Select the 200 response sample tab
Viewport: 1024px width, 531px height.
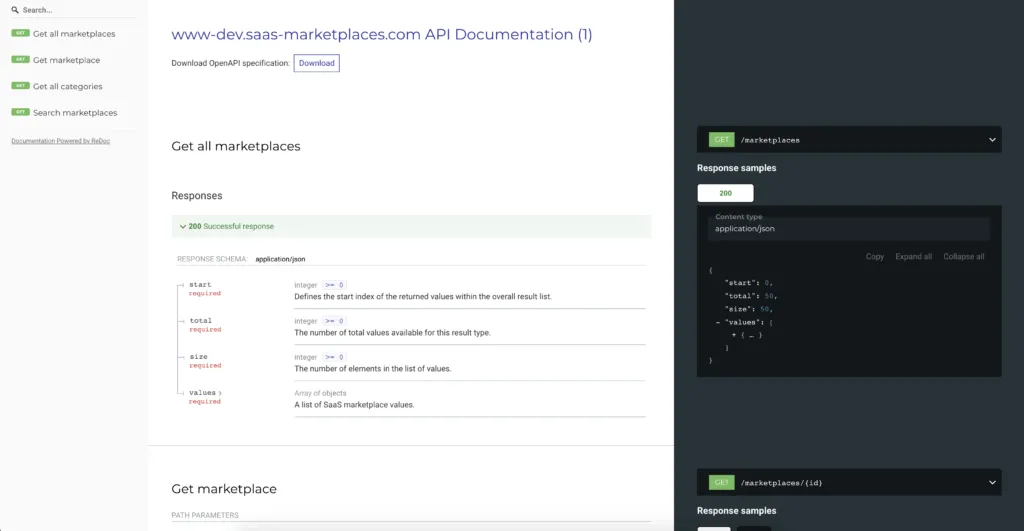point(726,193)
